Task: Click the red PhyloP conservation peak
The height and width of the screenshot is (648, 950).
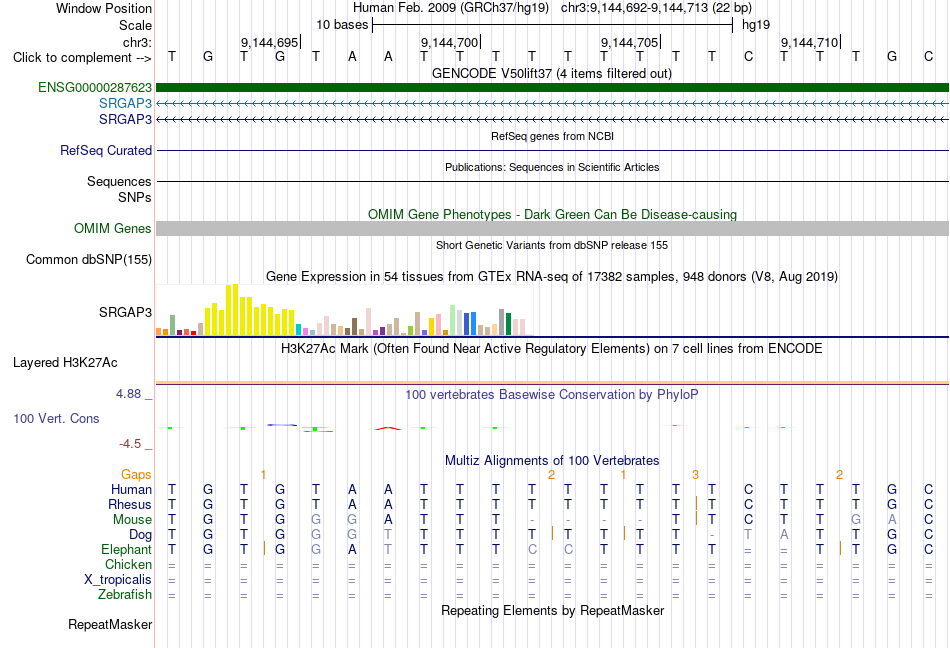Action: pos(388,428)
